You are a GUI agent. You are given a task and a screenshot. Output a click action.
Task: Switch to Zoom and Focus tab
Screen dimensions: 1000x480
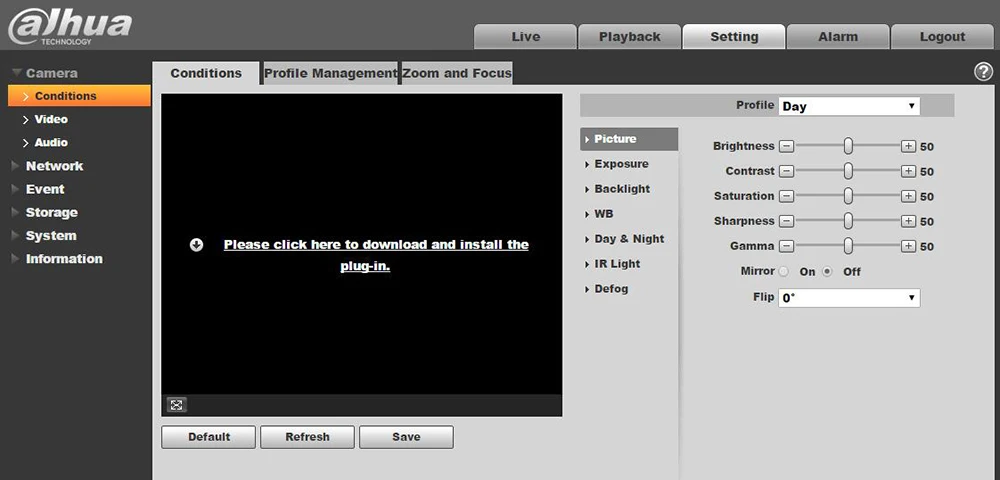click(457, 73)
